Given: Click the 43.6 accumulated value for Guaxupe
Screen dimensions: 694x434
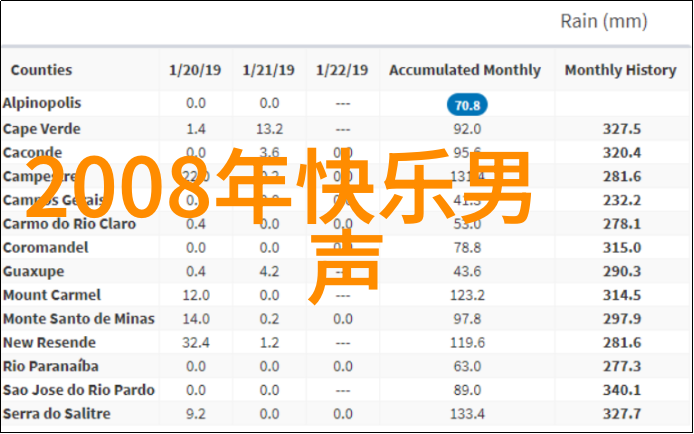Looking at the screenshot, I should (467, 272).
